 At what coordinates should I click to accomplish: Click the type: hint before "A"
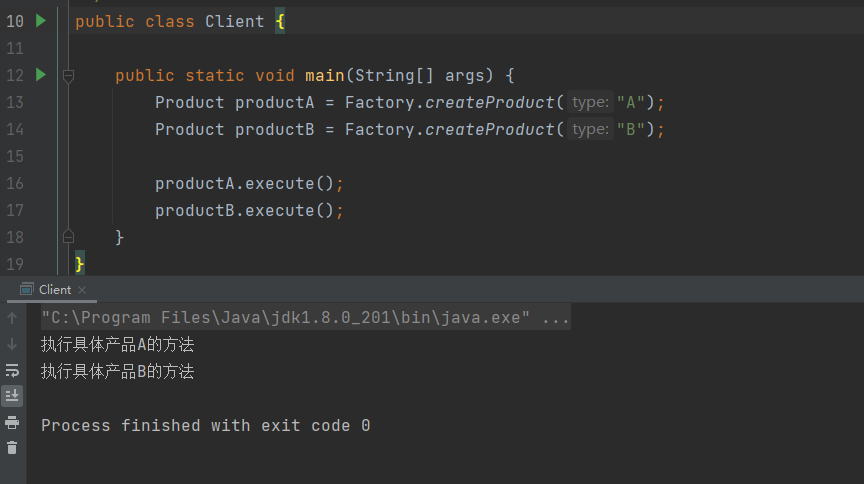pyautogui.click(x=590, y=103)
